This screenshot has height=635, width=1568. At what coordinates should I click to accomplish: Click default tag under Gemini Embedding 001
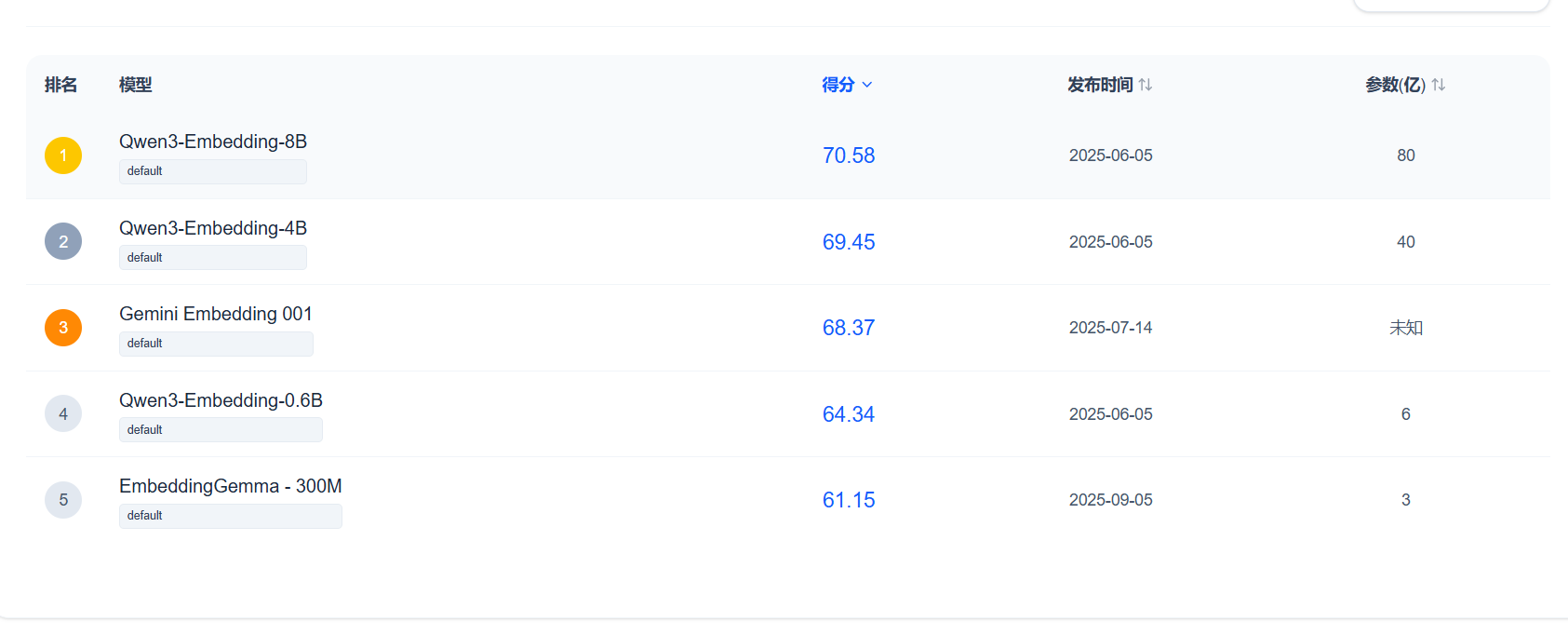point(216,344)
